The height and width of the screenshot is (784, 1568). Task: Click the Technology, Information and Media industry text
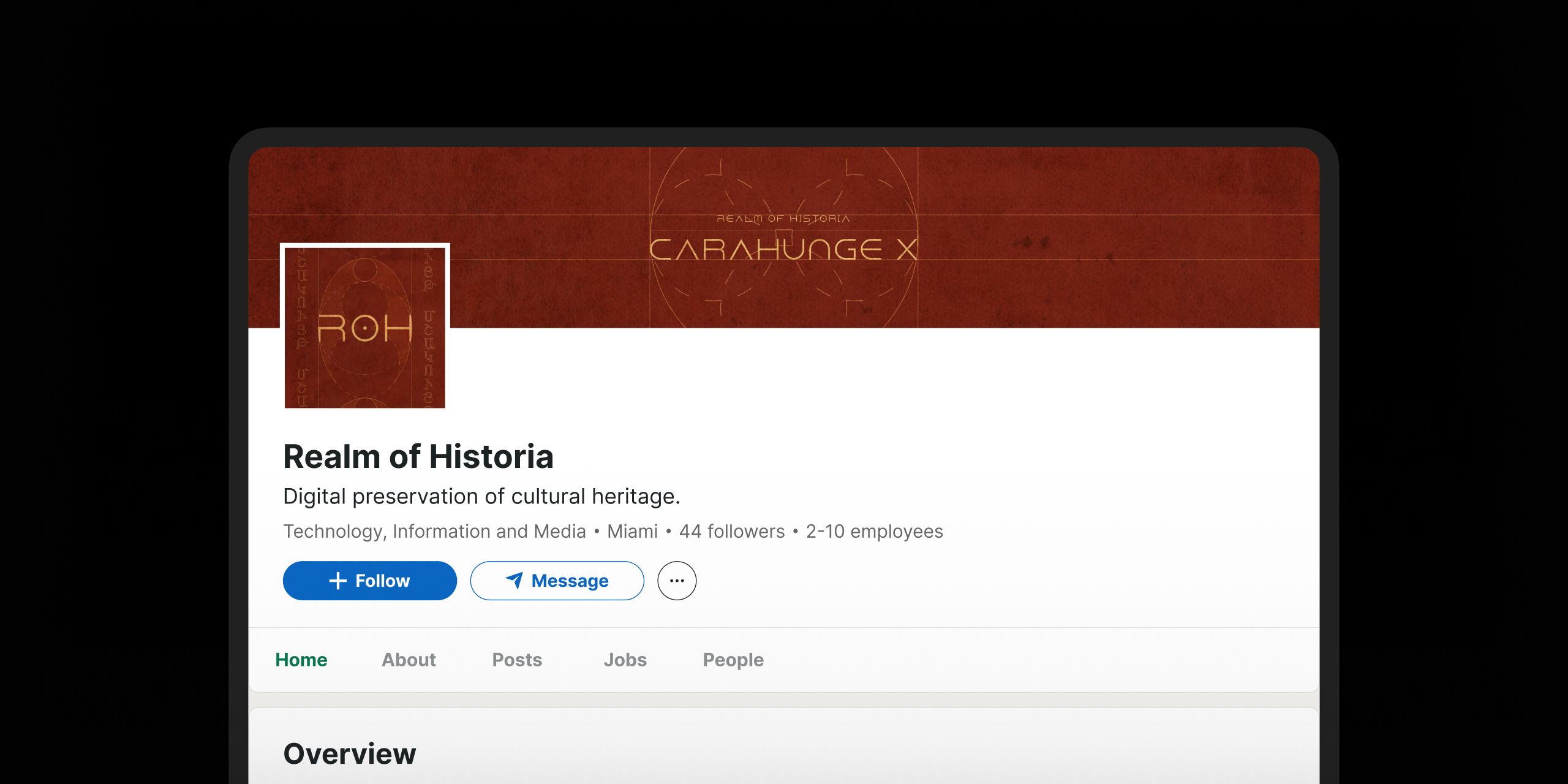click(434, 531)
